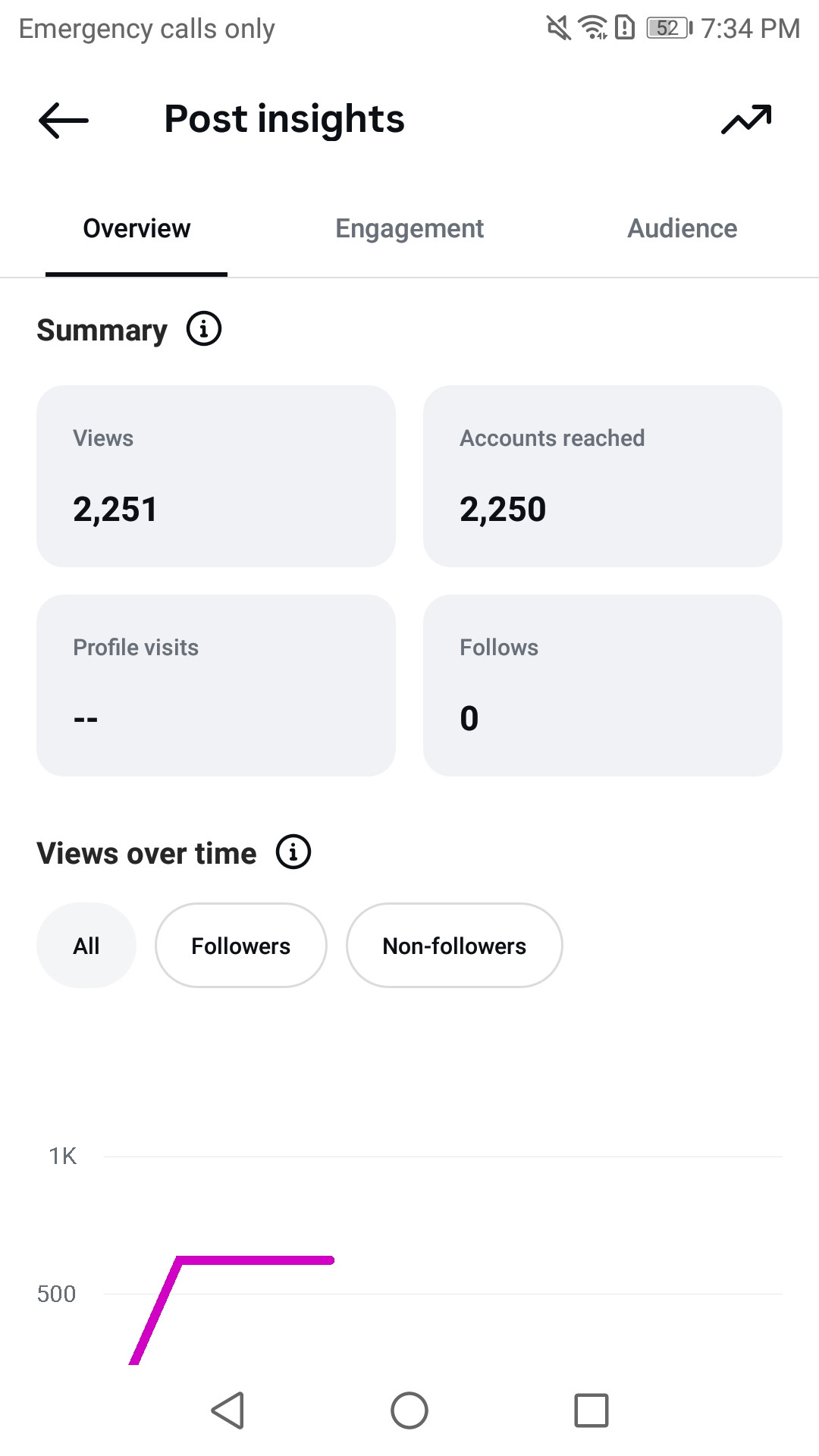The image size is (819, 1456).
Task: Select the Overview tab
Action: pyautogui.click(x=136, y=228)
